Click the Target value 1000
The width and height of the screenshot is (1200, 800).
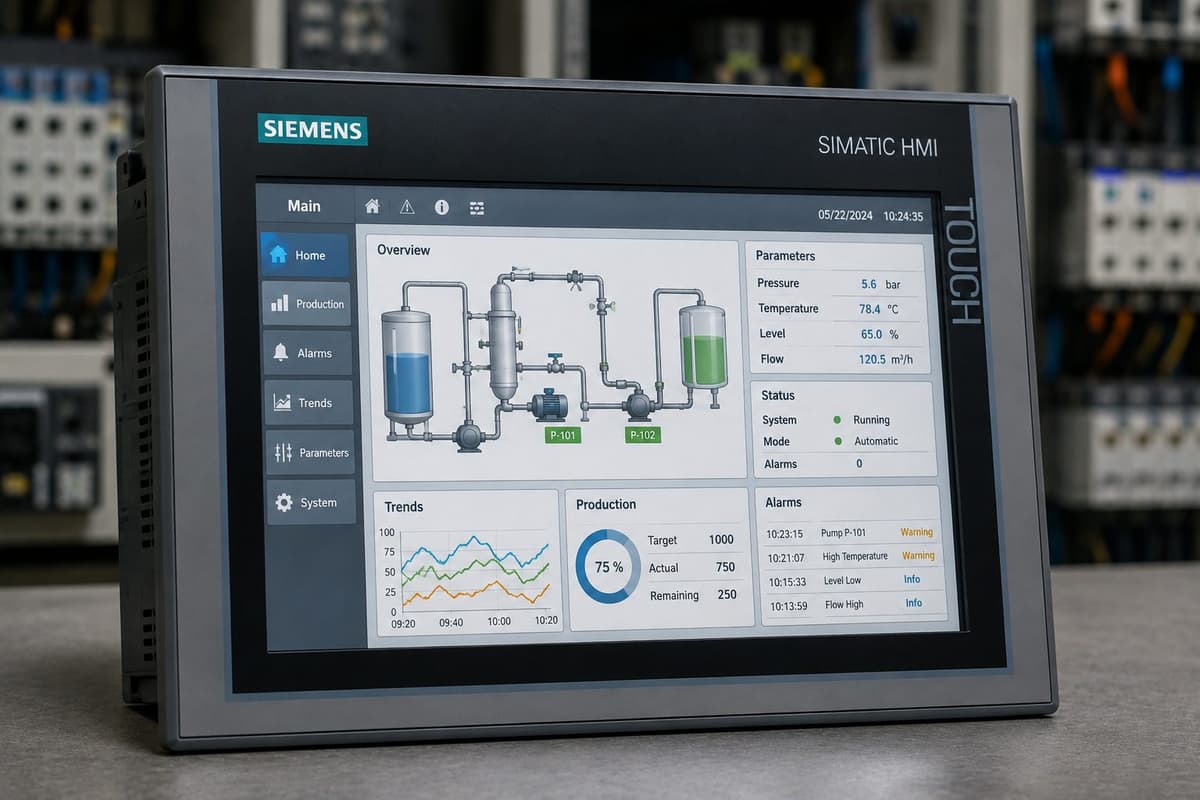pyautogui.click(x=721, y=539)
